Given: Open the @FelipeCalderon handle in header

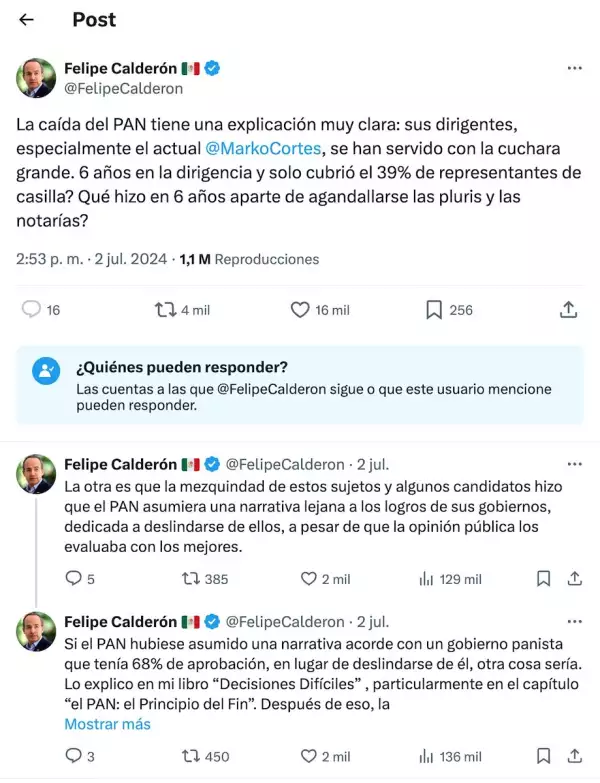Looking at the screenshot, I should point(123,88).
